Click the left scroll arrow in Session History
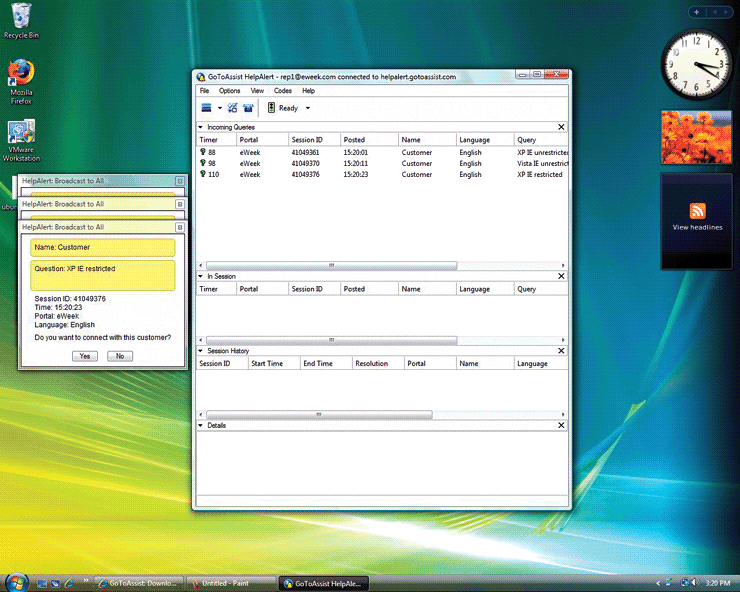This screenshot has height=592, width=740. [201, 414]
